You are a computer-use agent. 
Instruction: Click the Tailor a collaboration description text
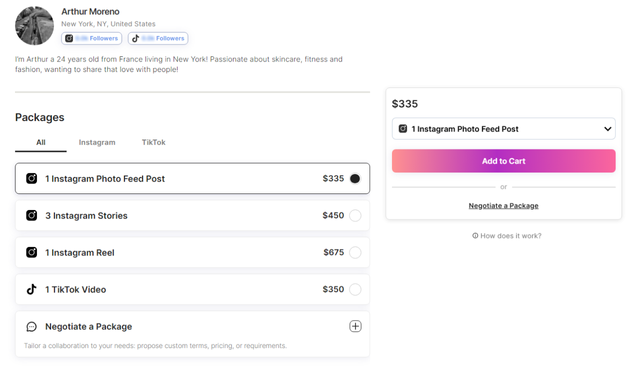tap(155, 346)
